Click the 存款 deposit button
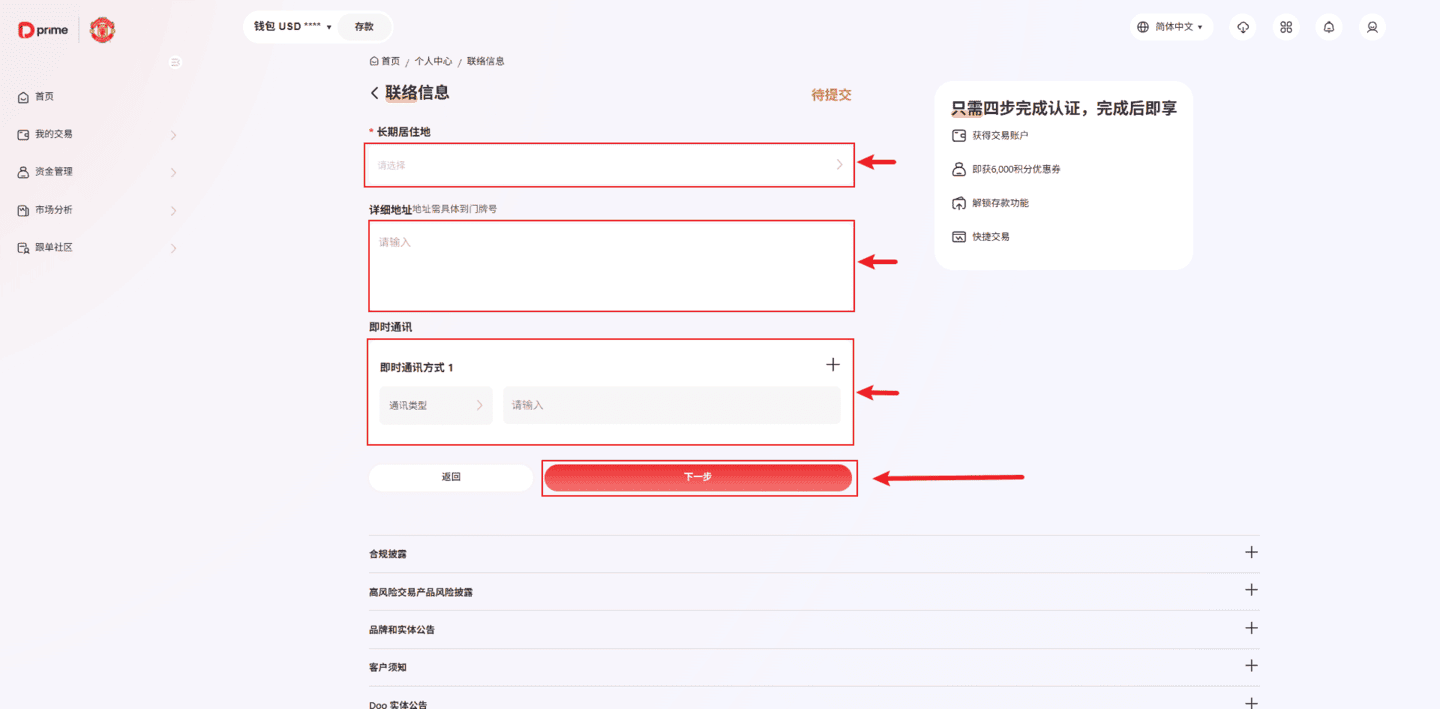 click(x=364, y=27)
